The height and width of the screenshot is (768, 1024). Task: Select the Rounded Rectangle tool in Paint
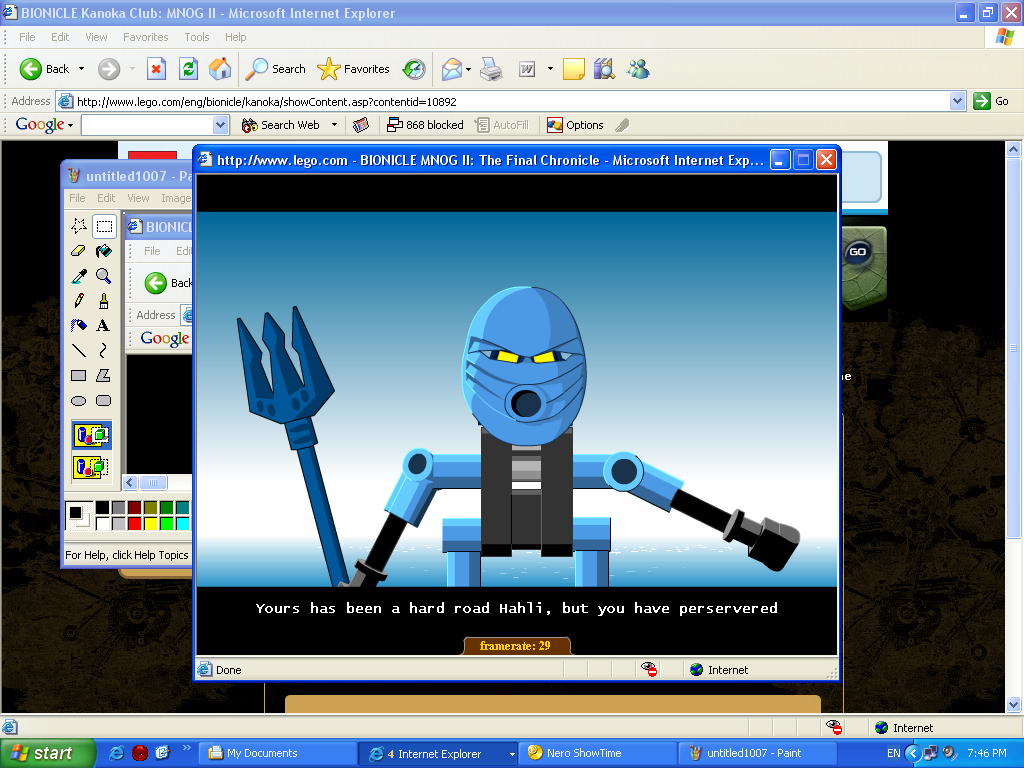104,400
